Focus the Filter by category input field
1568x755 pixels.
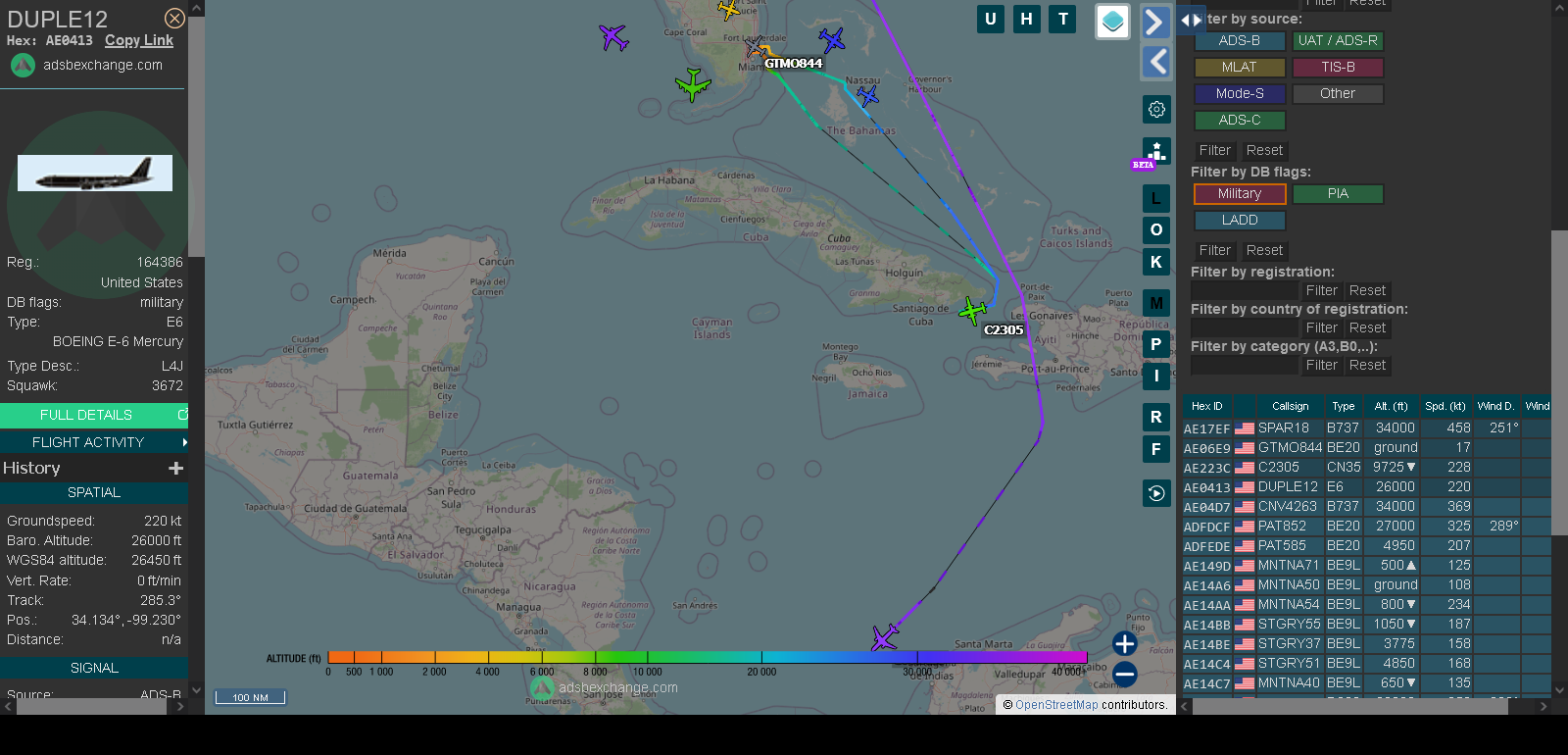[x=1245, y=366]
